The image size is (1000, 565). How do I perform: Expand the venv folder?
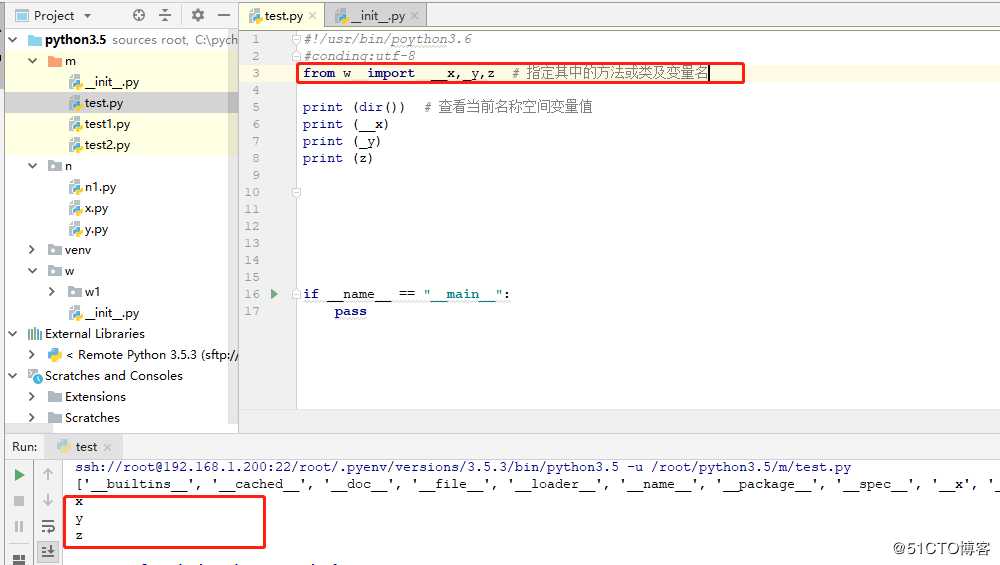(33, 249)
